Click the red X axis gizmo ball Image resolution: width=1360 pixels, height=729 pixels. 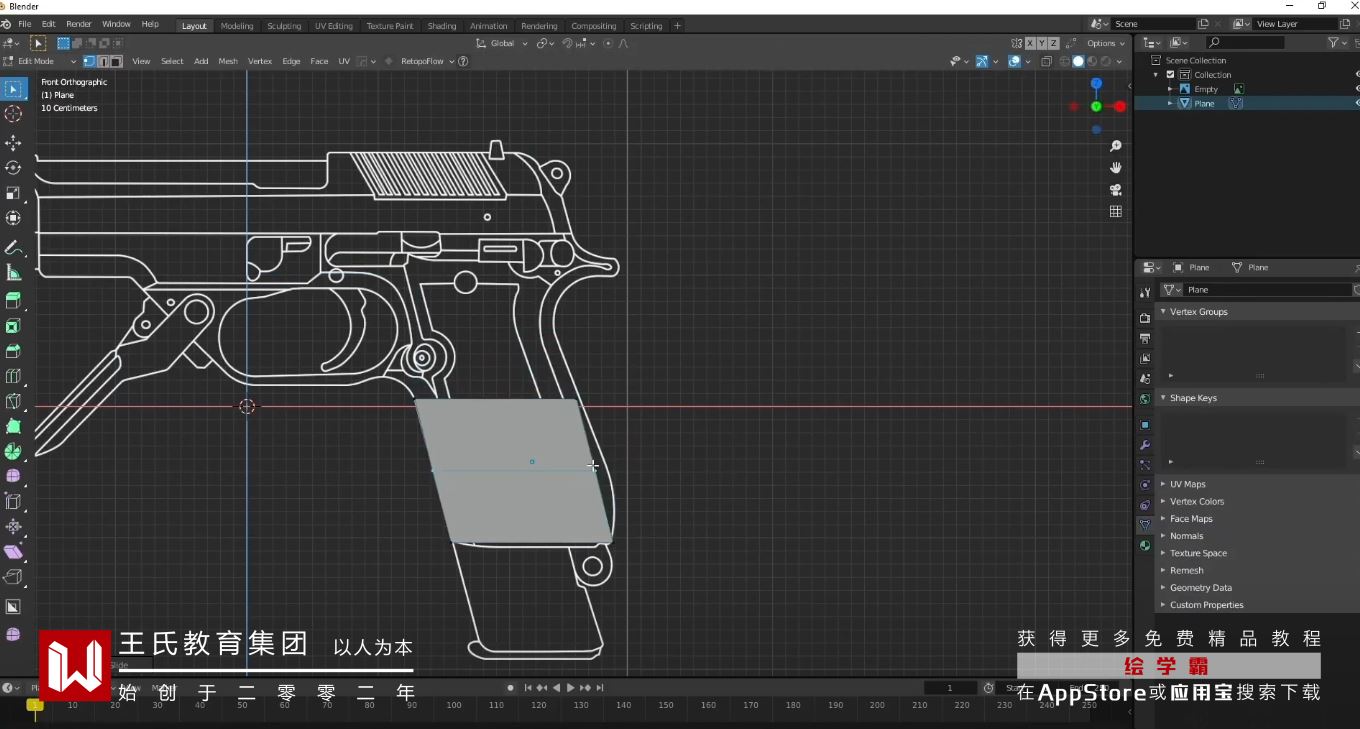(x=1120, y=106)
